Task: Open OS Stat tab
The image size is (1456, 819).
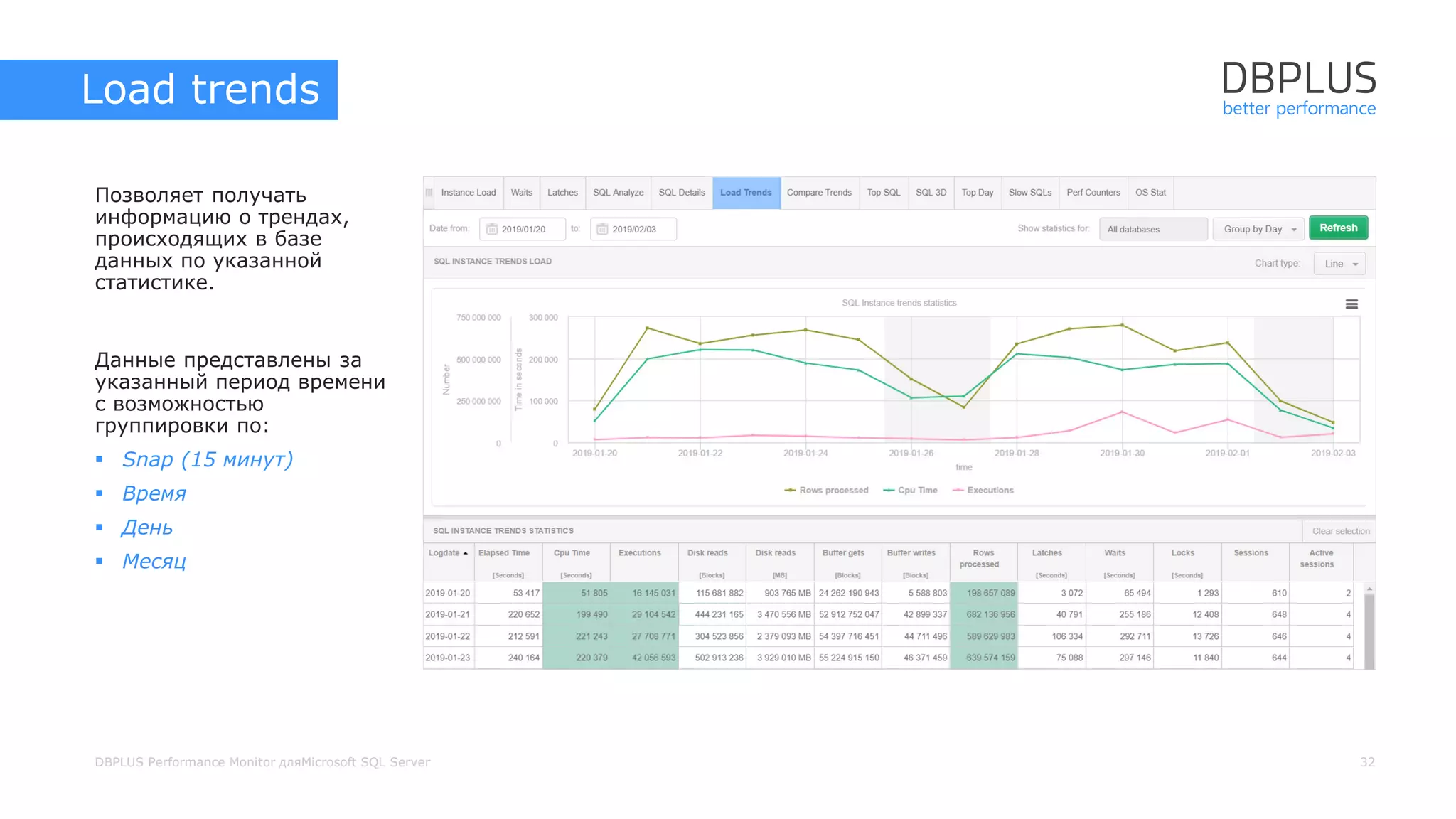Action: [x=1150, y=193]
